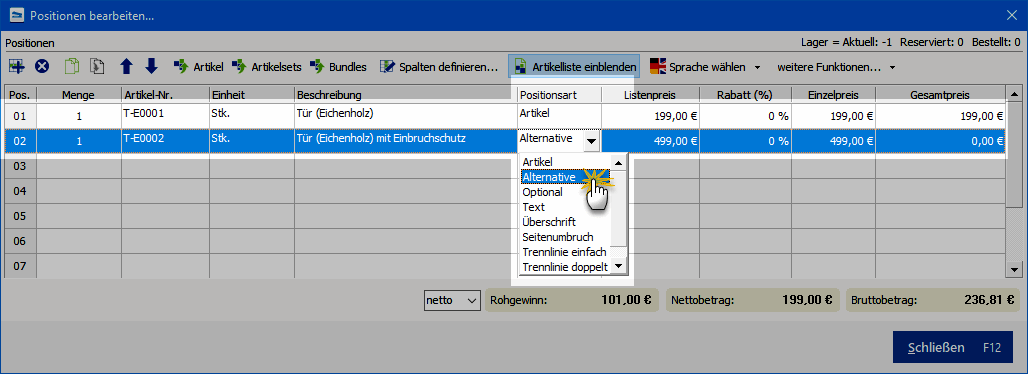Click the Artikel-Nr. column header
1028x374 pixels.
click(x=166, y=96)
